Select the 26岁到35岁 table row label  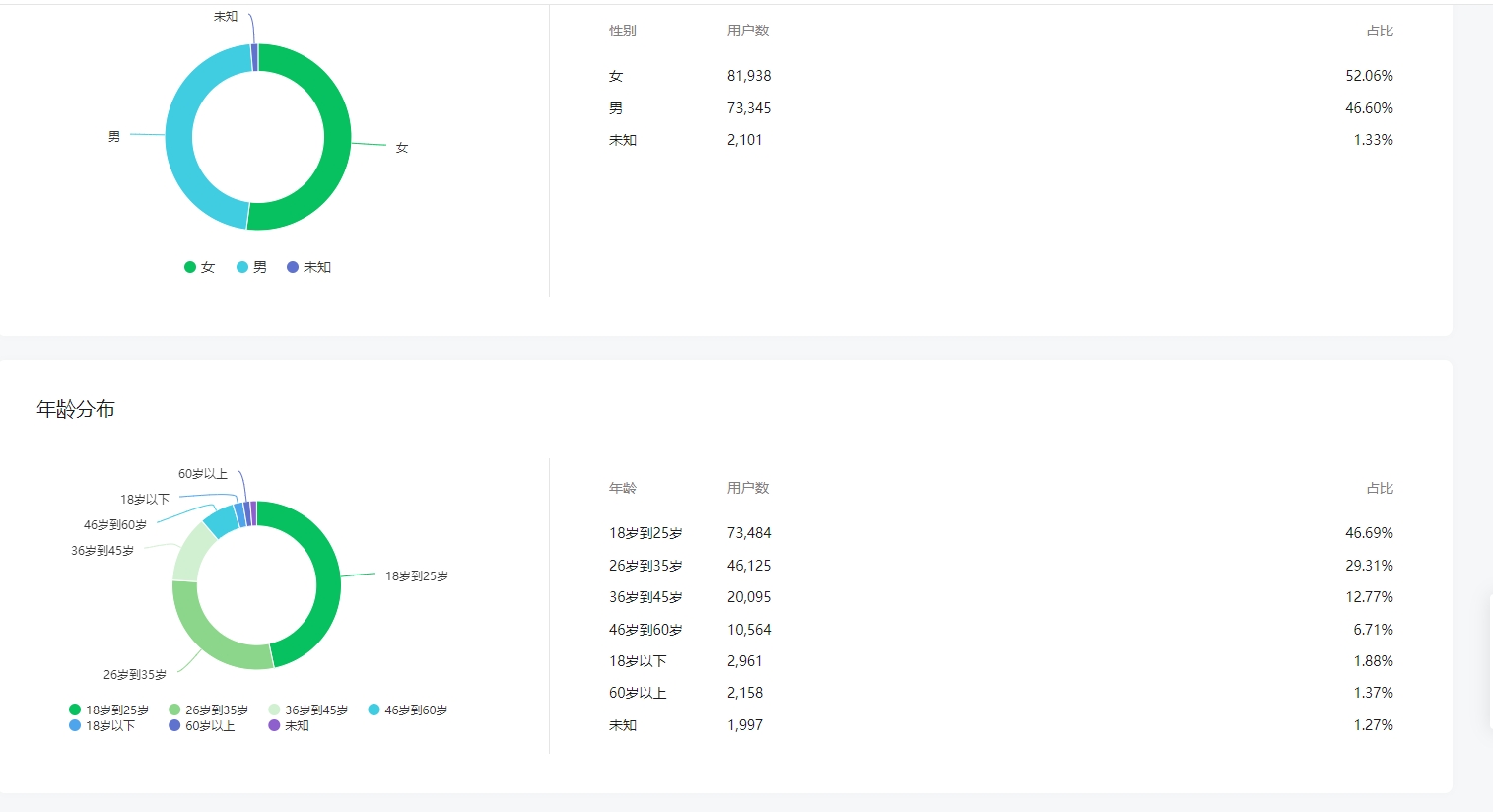645,566
